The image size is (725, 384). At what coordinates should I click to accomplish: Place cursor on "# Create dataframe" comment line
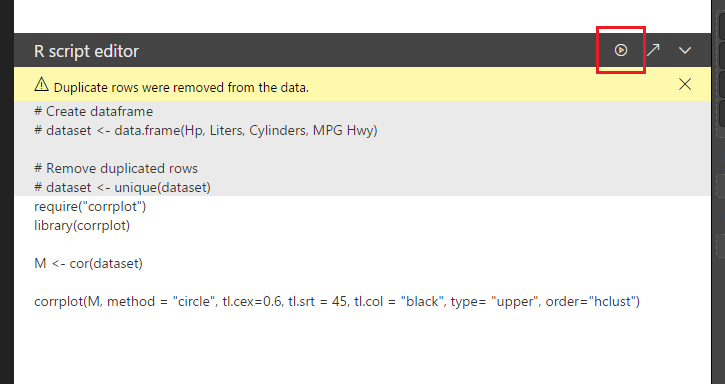[93, 111]
